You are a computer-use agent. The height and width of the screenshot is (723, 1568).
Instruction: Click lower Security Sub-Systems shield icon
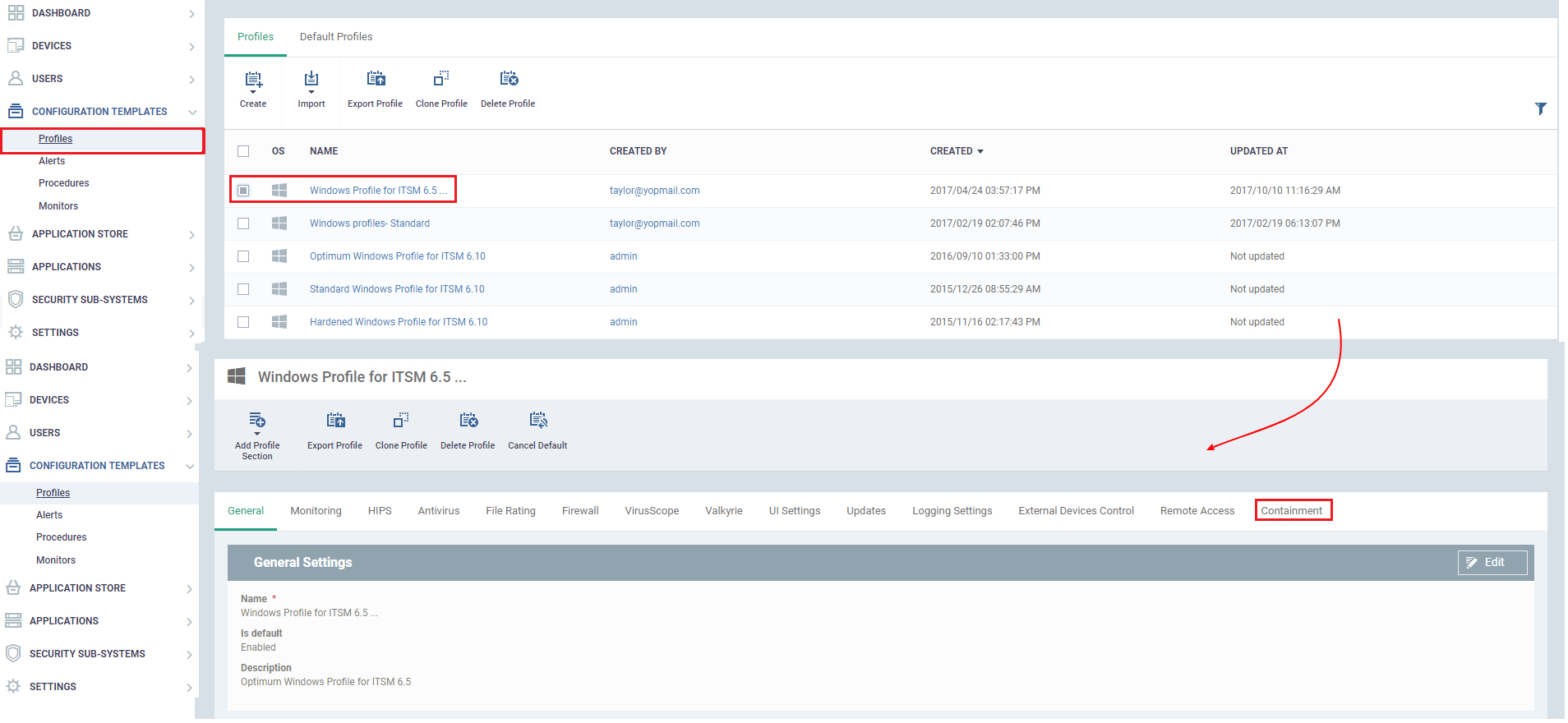click(13, 653)
